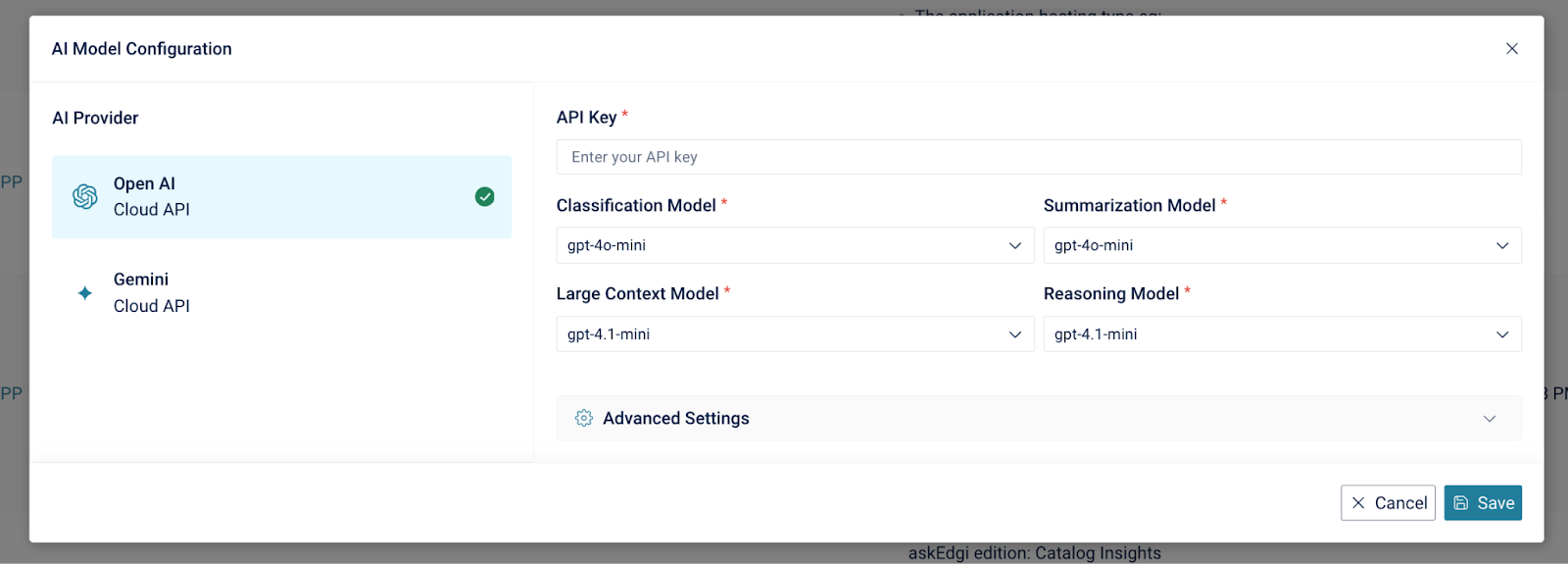
Task: Click the Cancel button
Action: tap(1388, 503)
